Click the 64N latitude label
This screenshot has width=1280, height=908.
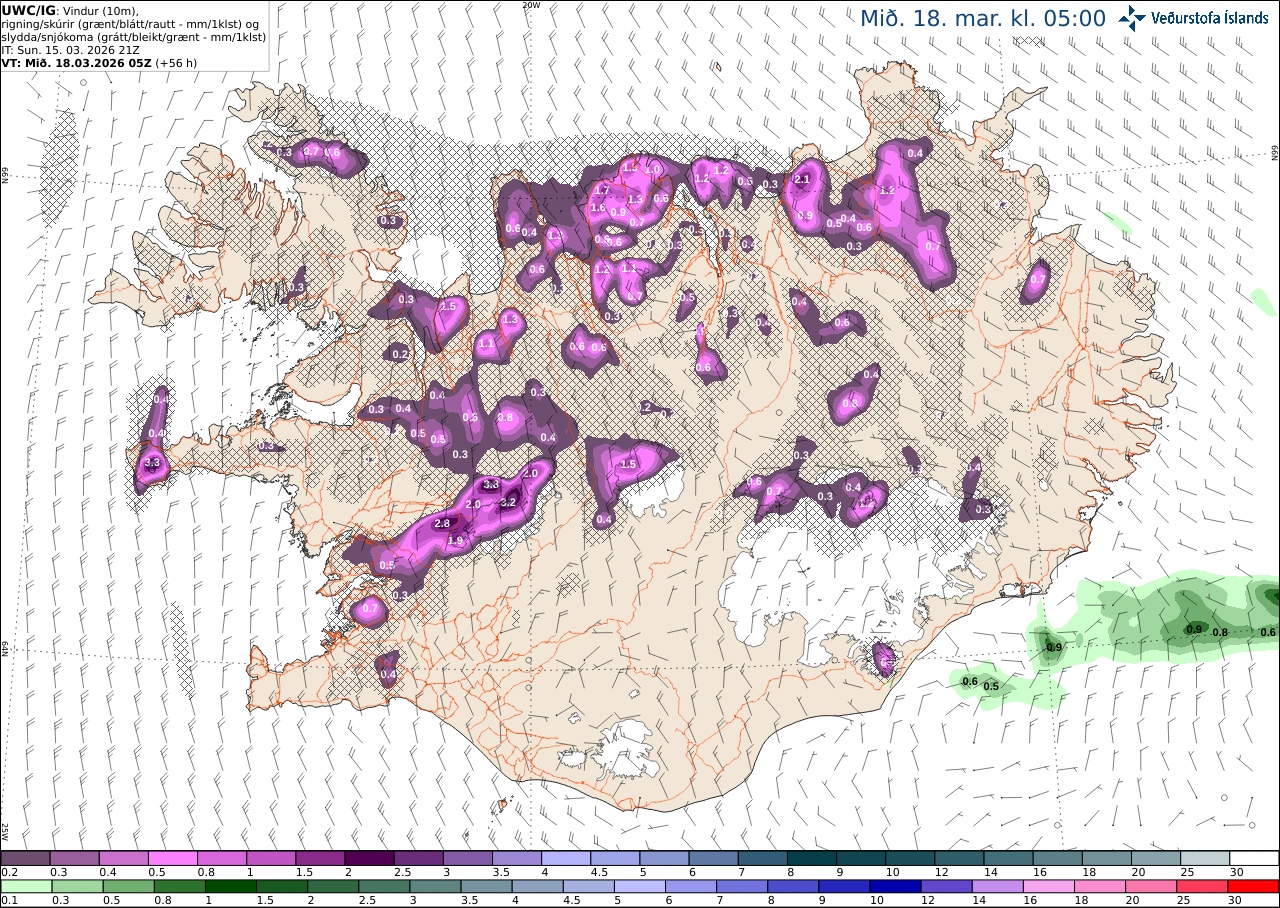[x=5, y=648]
